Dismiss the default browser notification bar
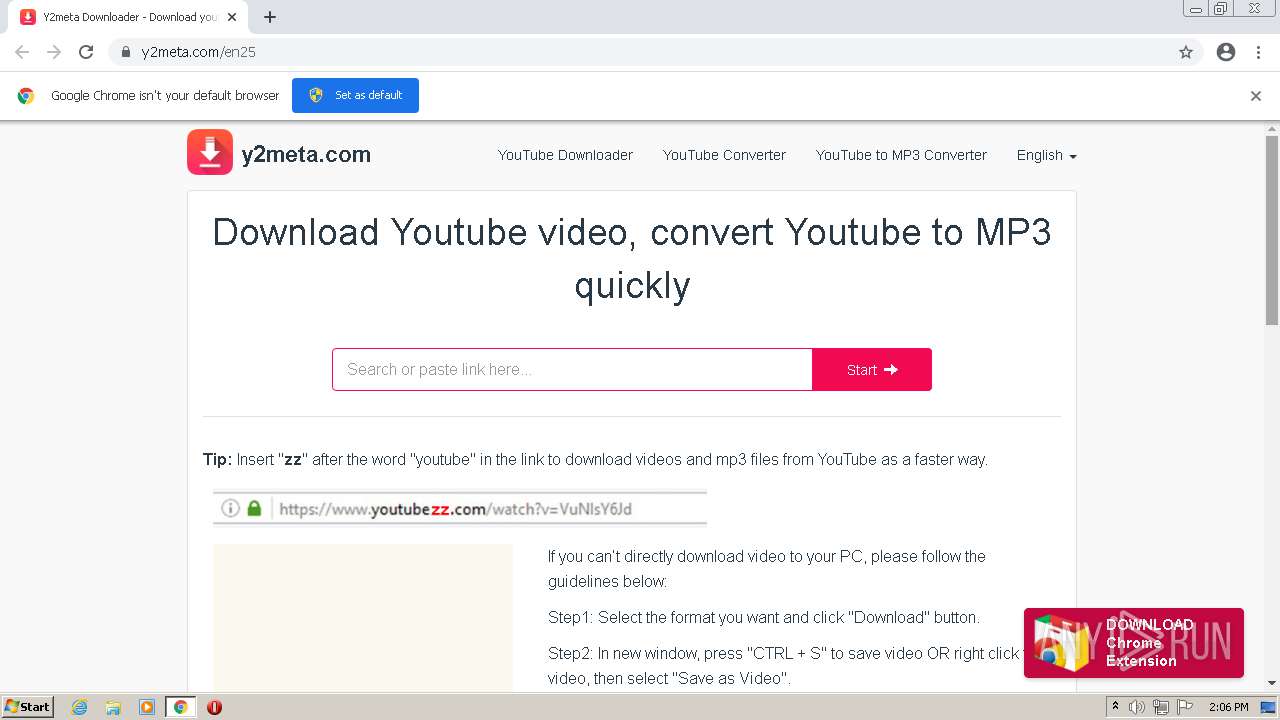This screenshot has height=720, width=1280. [1256, 96]
